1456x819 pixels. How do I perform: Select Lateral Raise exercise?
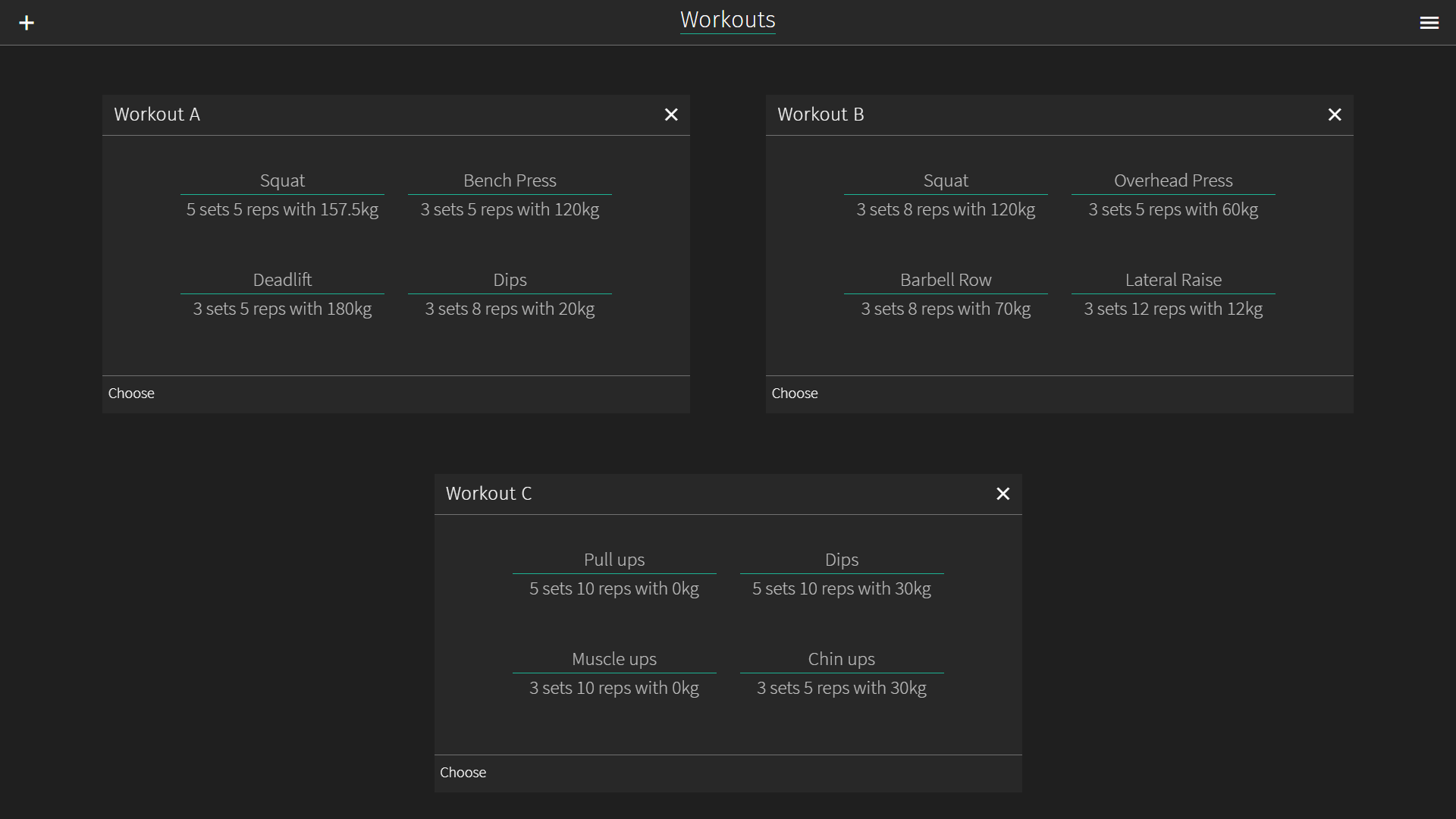click(x=1173, y=280)
